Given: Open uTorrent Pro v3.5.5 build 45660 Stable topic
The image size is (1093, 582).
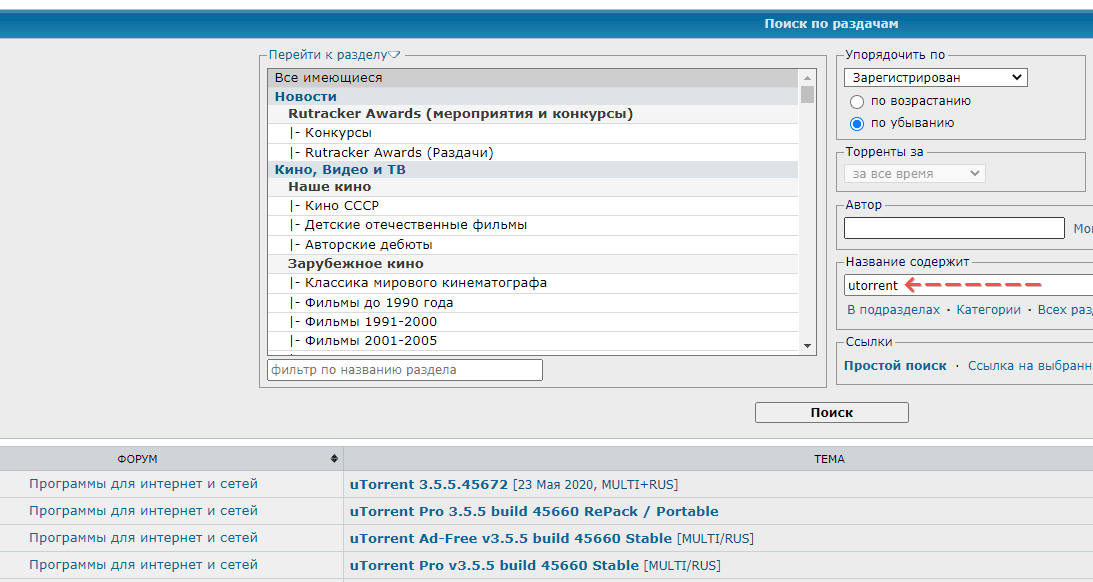Looking at the screenshot, I should tap(494, 566).
